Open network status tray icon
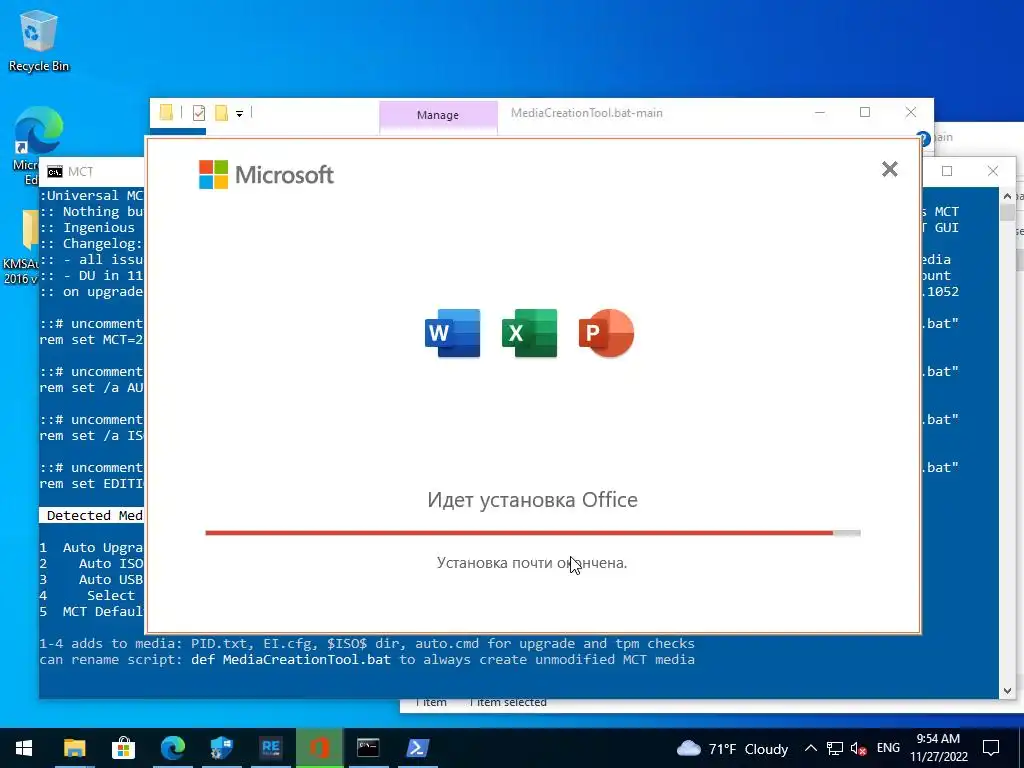The image size is (1024, 768). point(835,748)
